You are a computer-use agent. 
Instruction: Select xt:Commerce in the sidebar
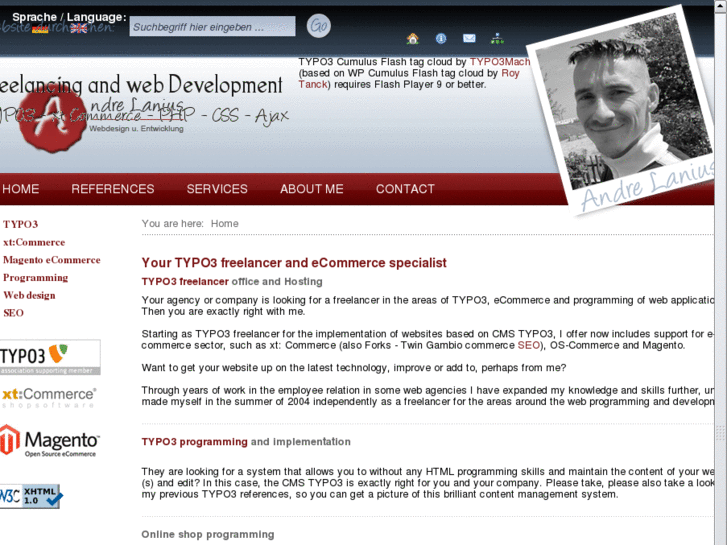[x=34, y=242]
